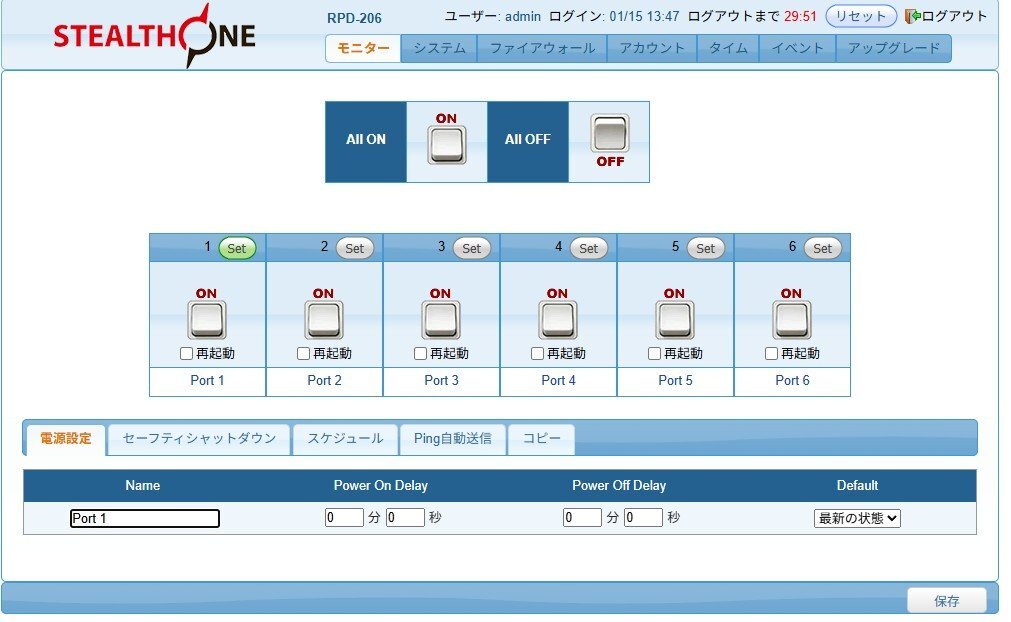This screenshot has height=622, width=1011.
Task: Open the モニター tab
Action: pos(363,48)
